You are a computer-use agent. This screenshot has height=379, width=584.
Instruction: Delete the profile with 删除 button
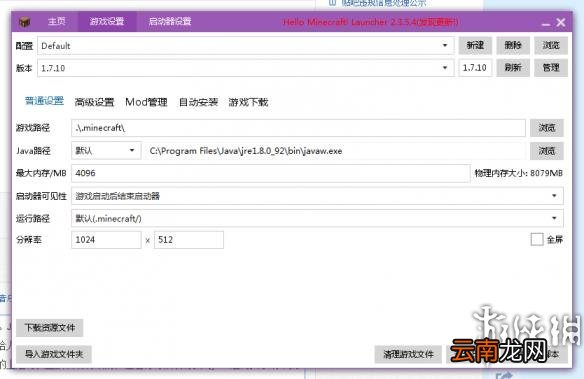point(513,45)
